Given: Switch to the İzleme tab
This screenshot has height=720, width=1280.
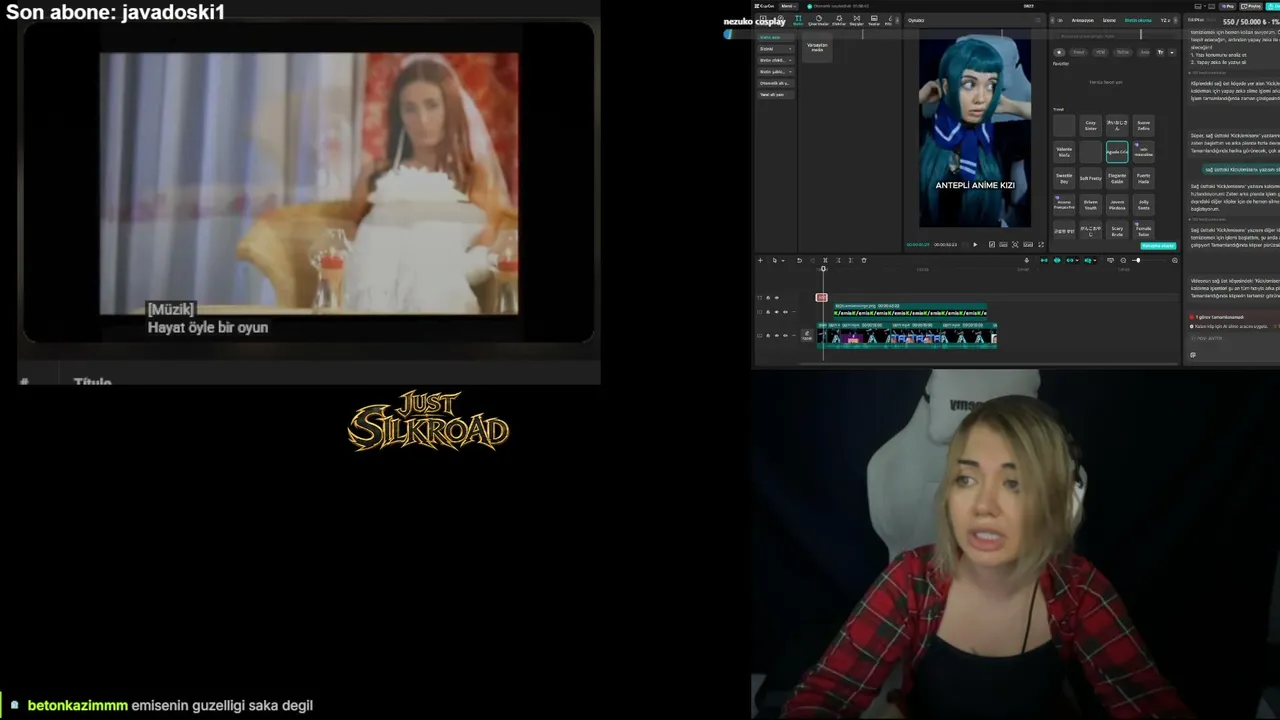Looking at the screenshot, I should tap(1109, 20).
